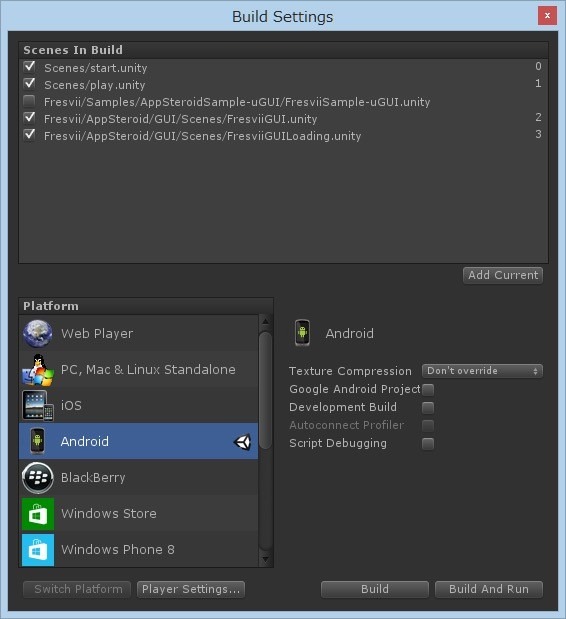This screenshot has height=619, width=566.
Task: Click the Build And Run button
Action: [x=489, y=589]
